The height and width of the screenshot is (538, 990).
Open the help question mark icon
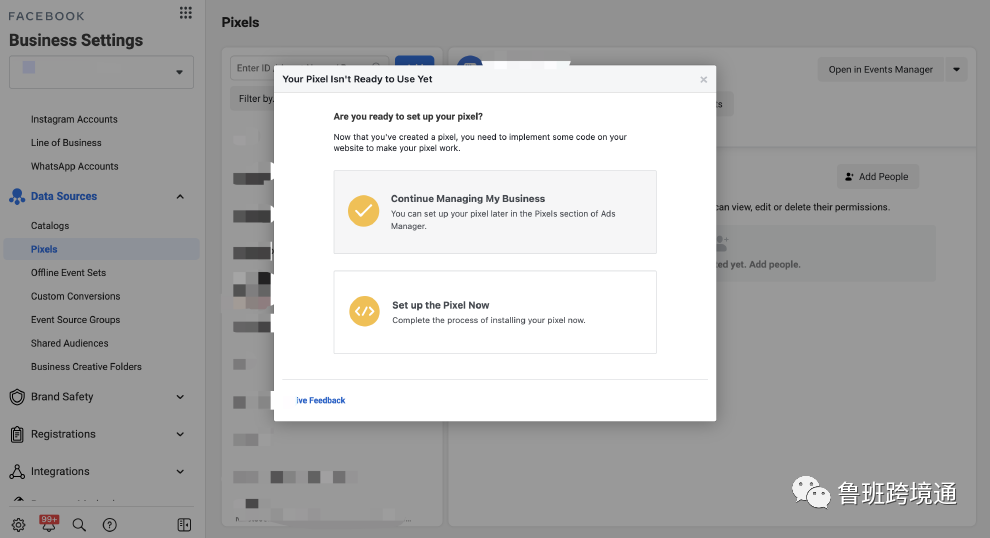[109, 525]
